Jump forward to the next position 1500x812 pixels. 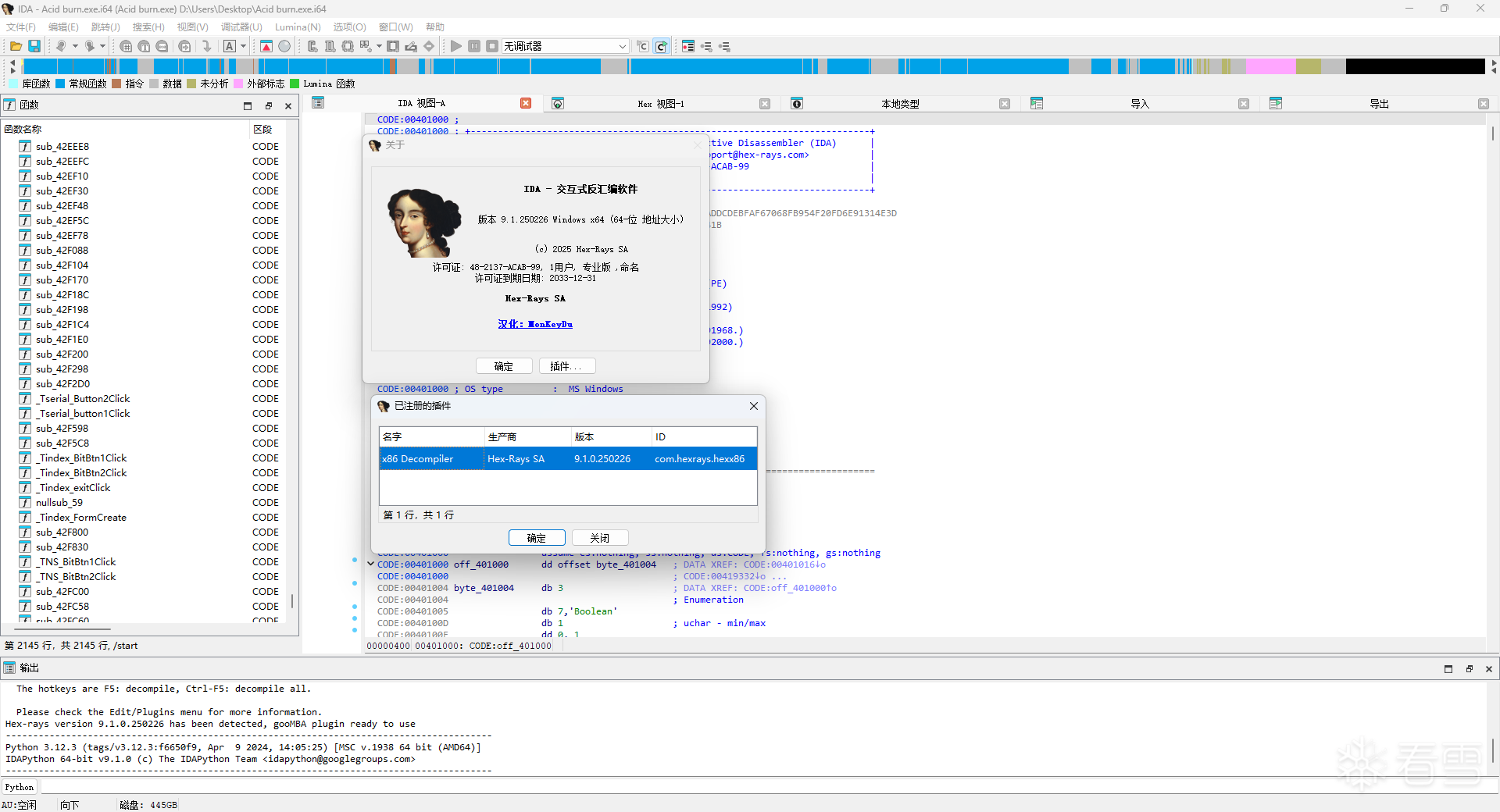pyautogui.click(x=89, y=47)
